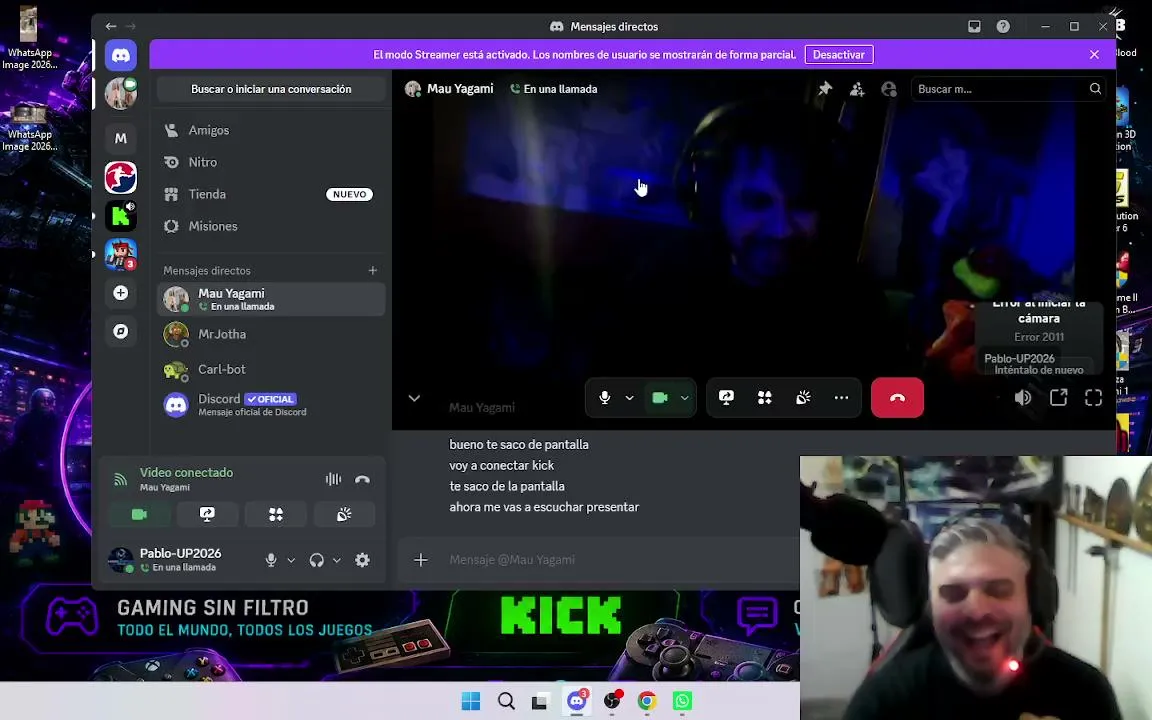Screen dimensions: 1152x720
Task: Open more call options ellipsis
Action: point(841,397)
